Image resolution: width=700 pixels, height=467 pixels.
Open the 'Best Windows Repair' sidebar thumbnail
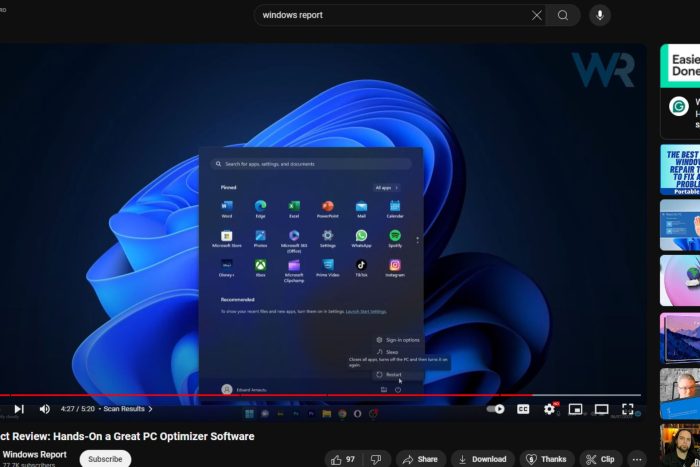(680, 170)
